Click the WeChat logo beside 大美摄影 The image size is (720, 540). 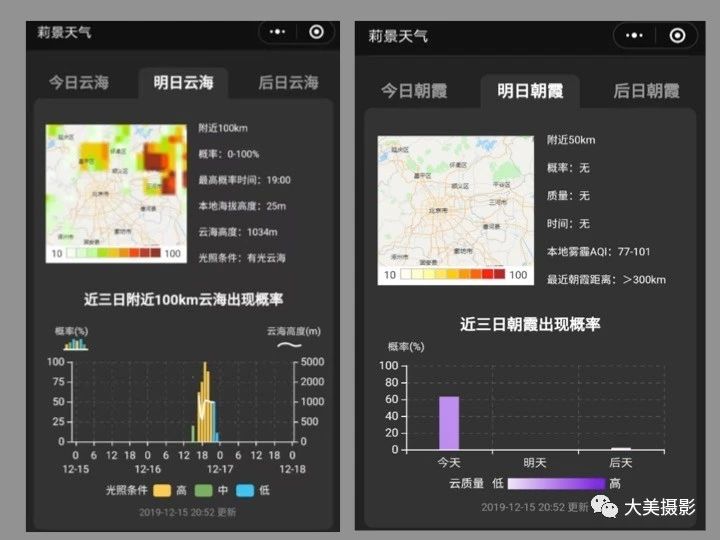603,506
